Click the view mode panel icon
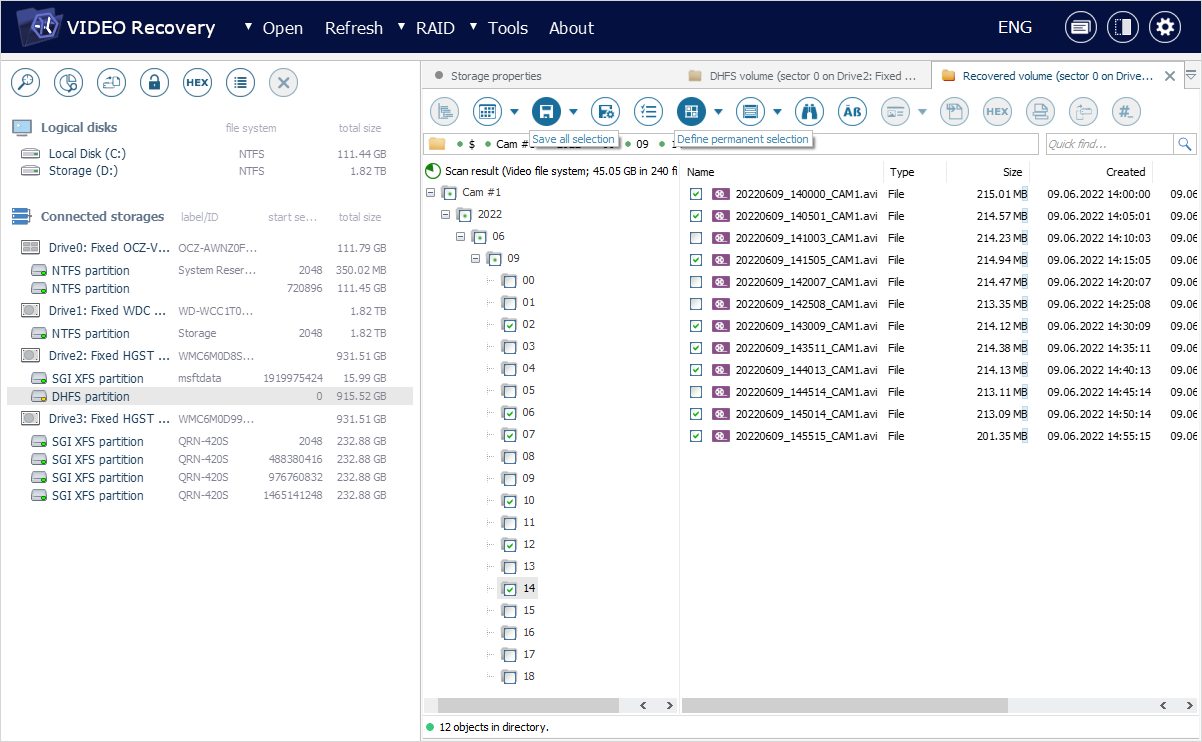 tap(750, 111)
